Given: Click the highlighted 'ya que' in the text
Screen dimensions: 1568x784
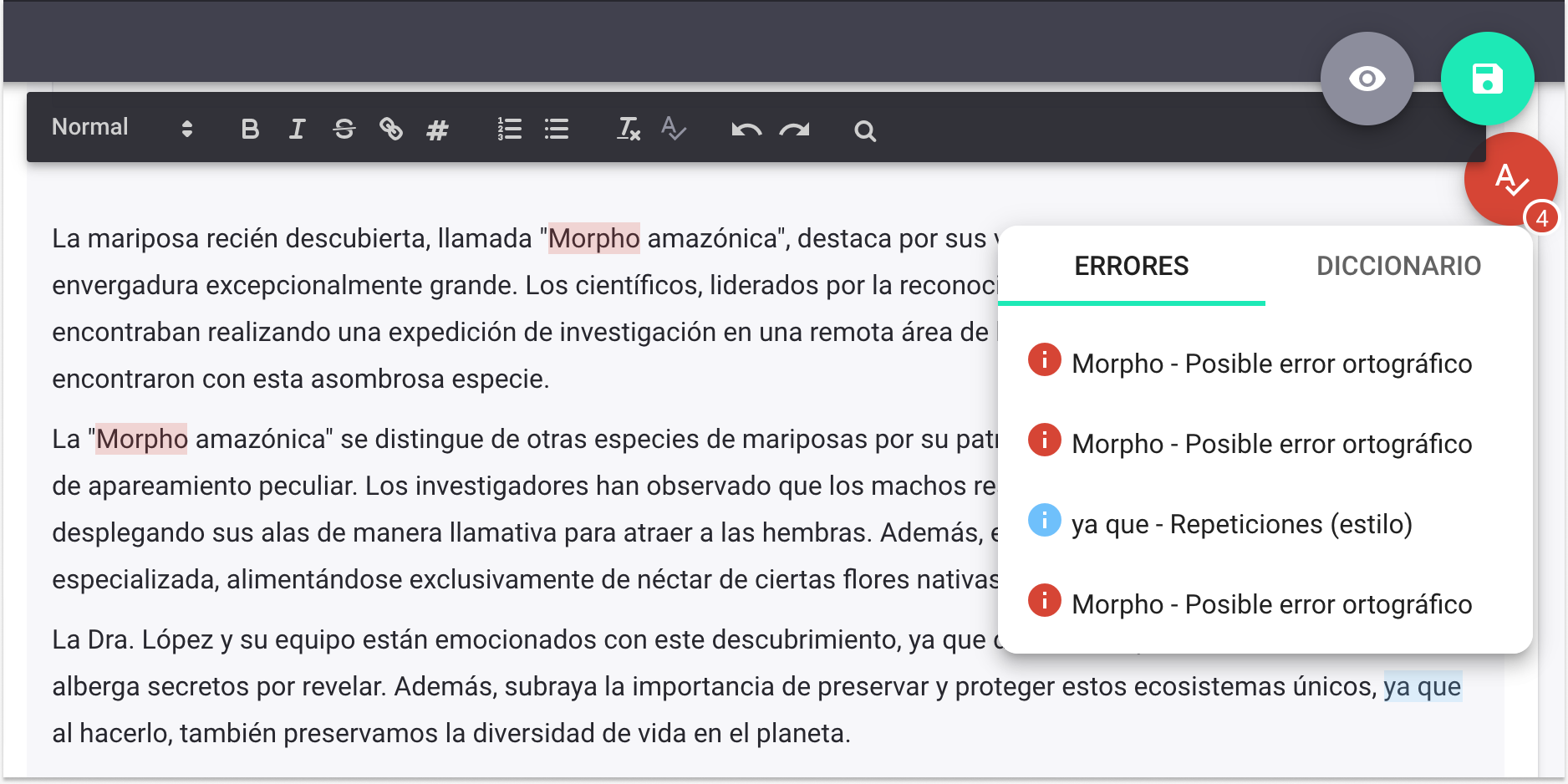Looking at the screenshot, I should point(1423,686).
